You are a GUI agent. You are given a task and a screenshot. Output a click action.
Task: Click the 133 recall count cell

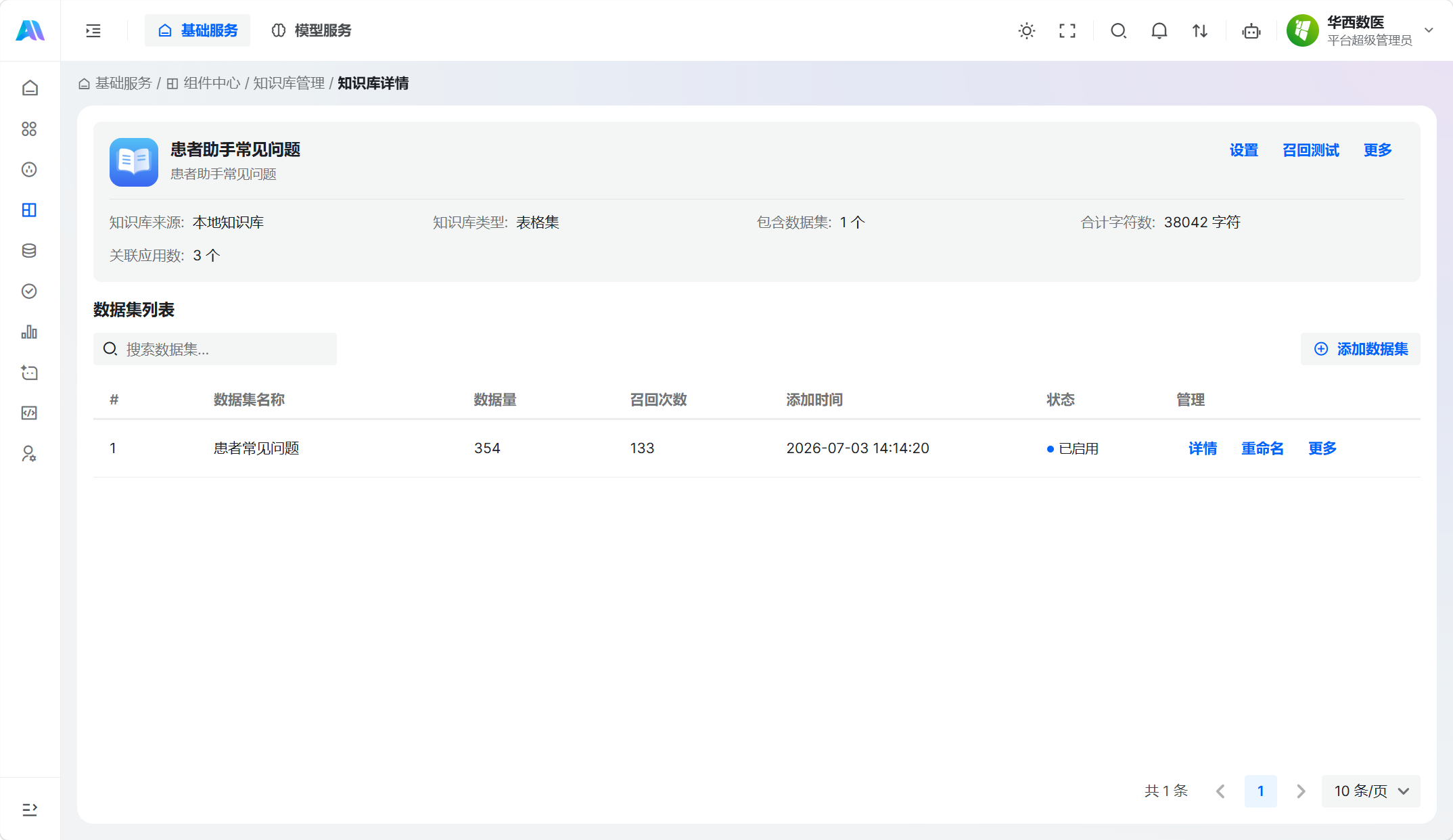[x=642, y=448]
